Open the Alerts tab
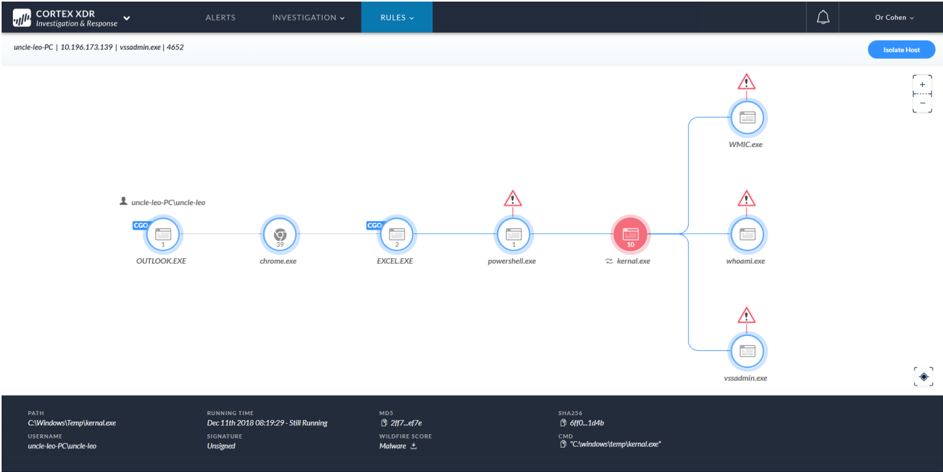The width and height of the screenshot is (943, 472). point(221,17)
